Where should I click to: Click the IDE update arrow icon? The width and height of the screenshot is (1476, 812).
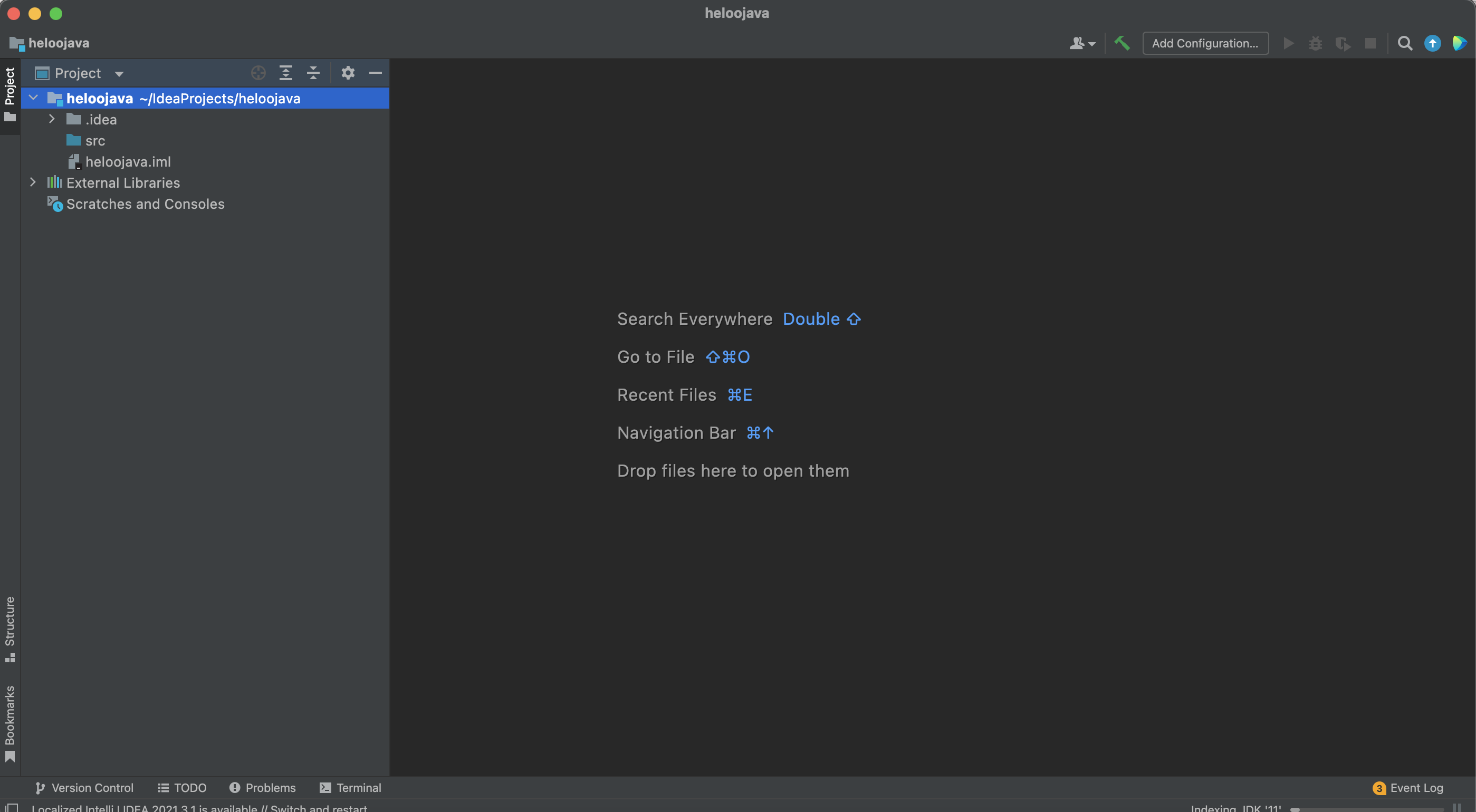(1432, 43)
